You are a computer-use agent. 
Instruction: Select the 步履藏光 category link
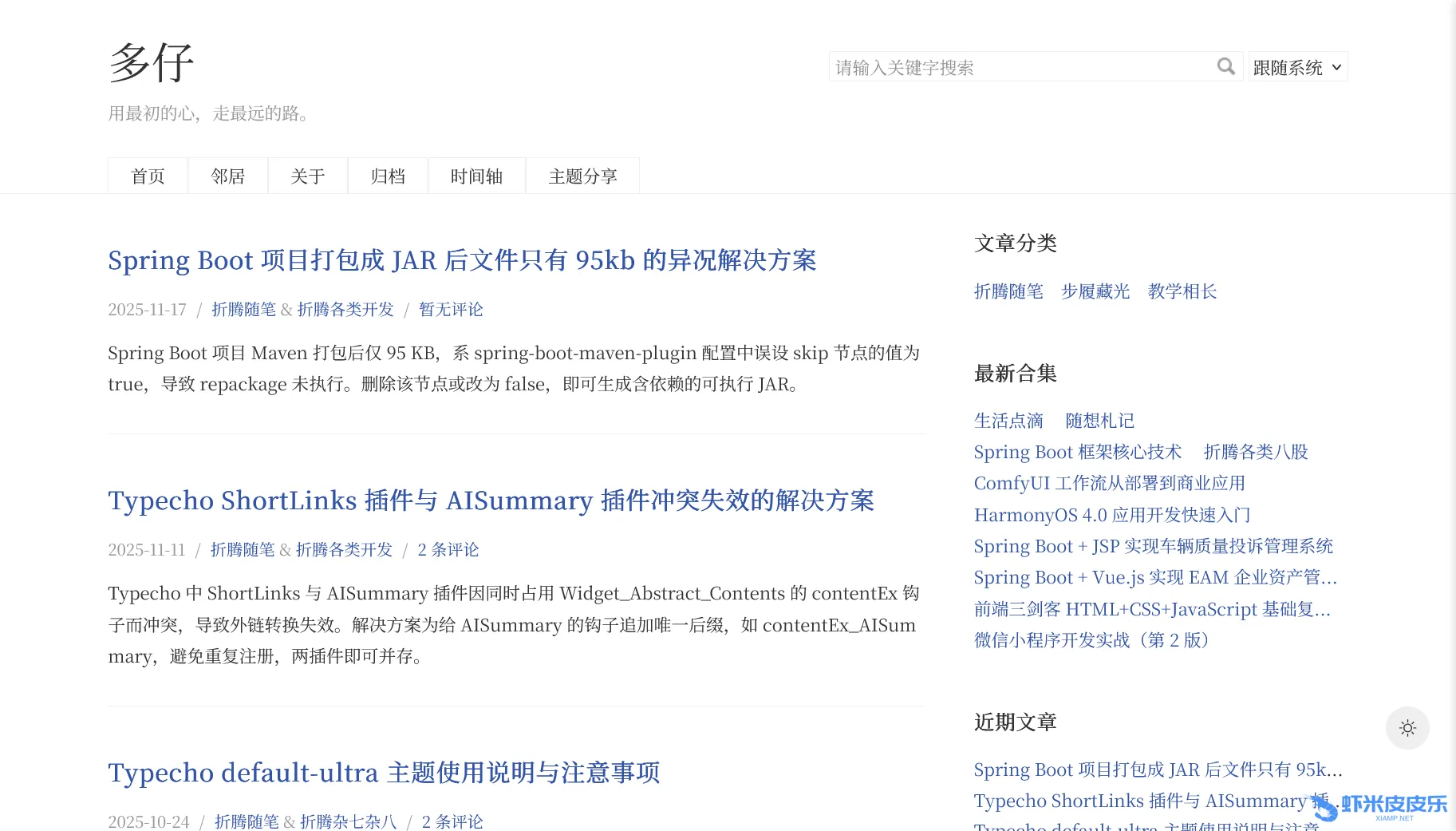[1095, 292]
